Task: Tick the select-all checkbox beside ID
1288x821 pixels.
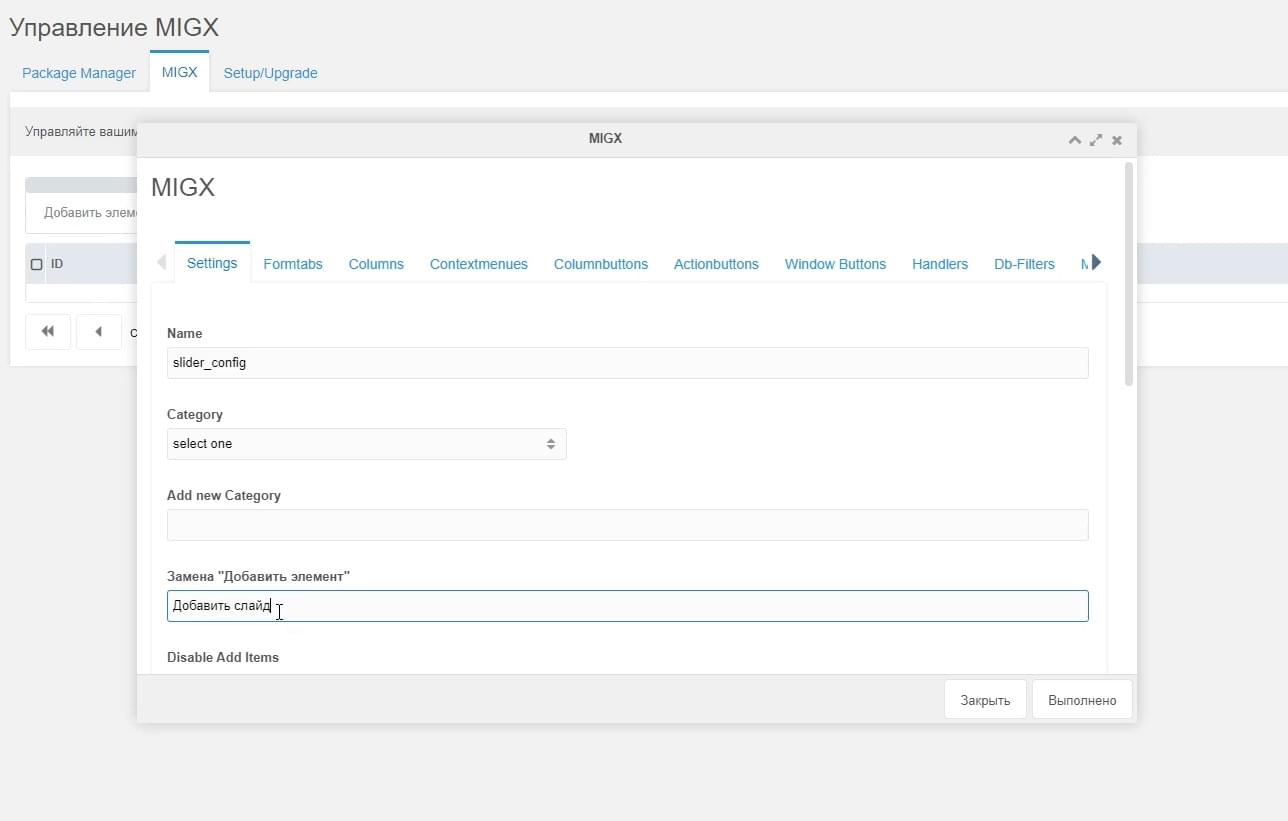Action: pyautogui.click(x=37, y=265)
